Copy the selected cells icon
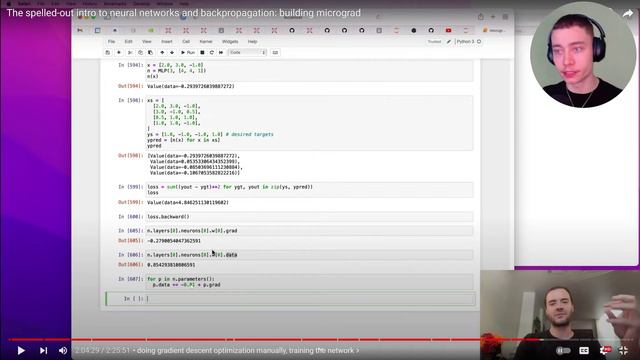Image resolution: width=640 pixels, height=360 pixels. point(140,53)
